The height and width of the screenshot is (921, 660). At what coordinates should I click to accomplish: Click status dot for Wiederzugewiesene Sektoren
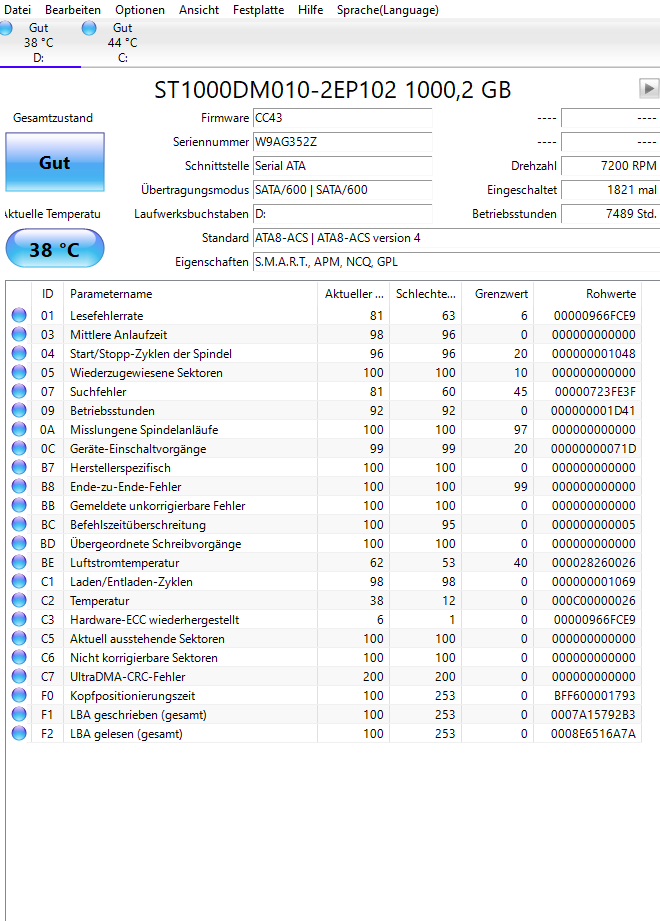click(x=19, y=372)
